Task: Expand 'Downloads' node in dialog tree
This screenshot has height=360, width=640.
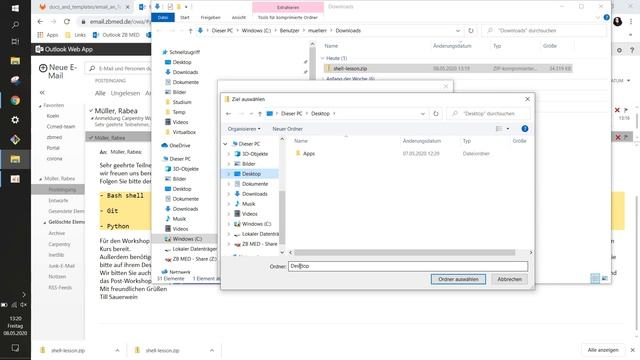Action: (229, 194)
